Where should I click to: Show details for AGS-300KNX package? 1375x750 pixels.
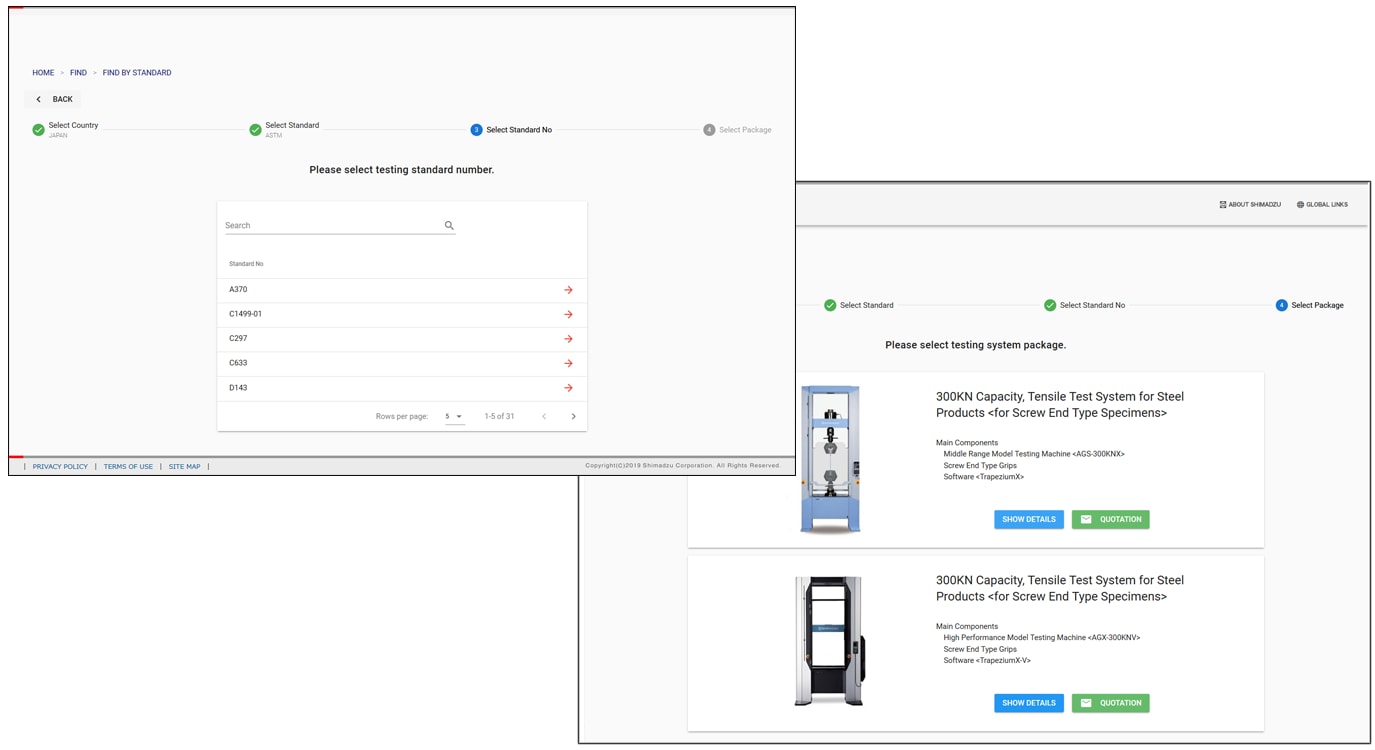click(x=1028, y=519)
